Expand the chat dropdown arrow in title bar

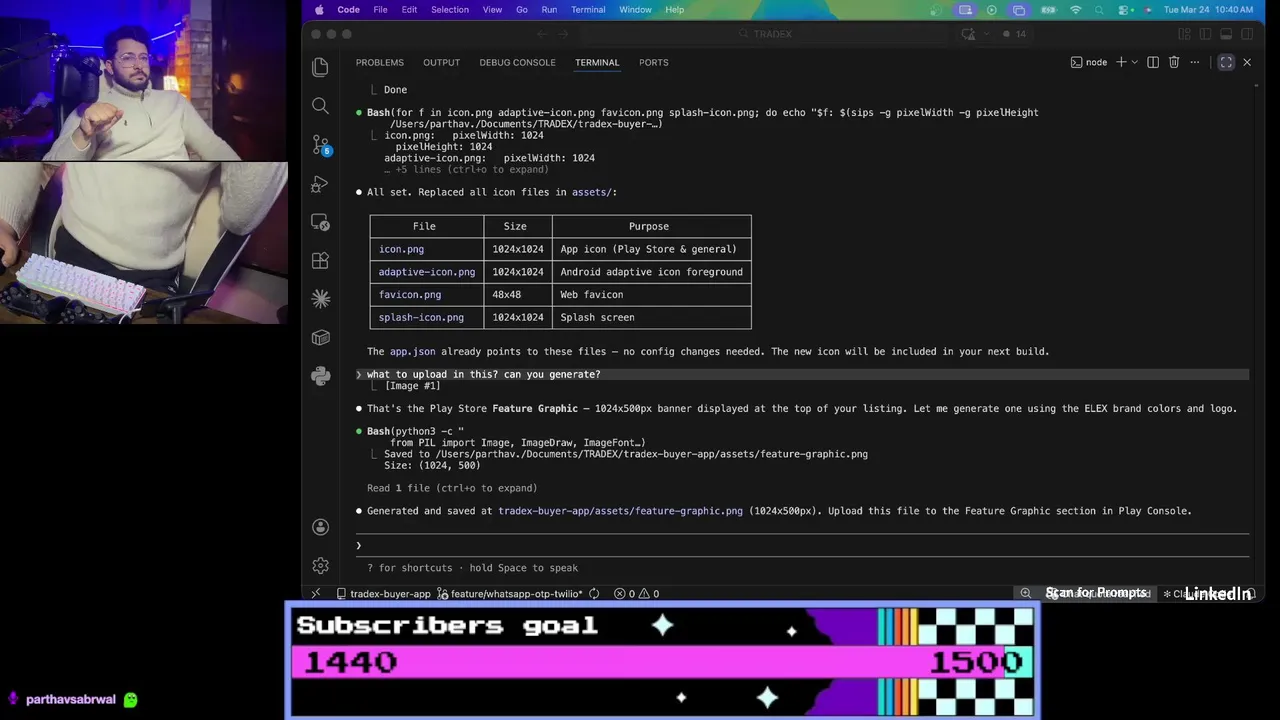[x=984, y=34]
